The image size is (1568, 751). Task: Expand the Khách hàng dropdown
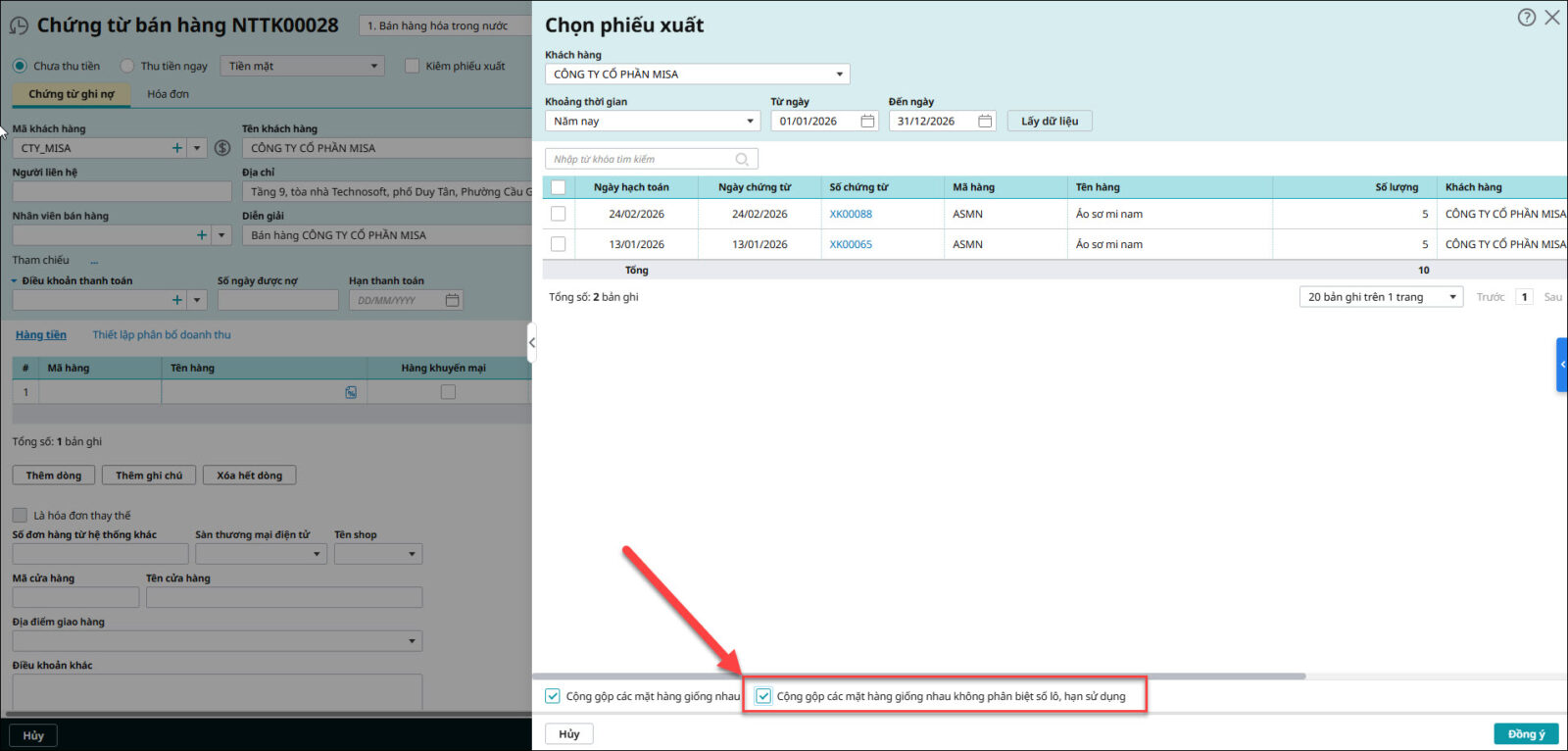tap(839, 75)
